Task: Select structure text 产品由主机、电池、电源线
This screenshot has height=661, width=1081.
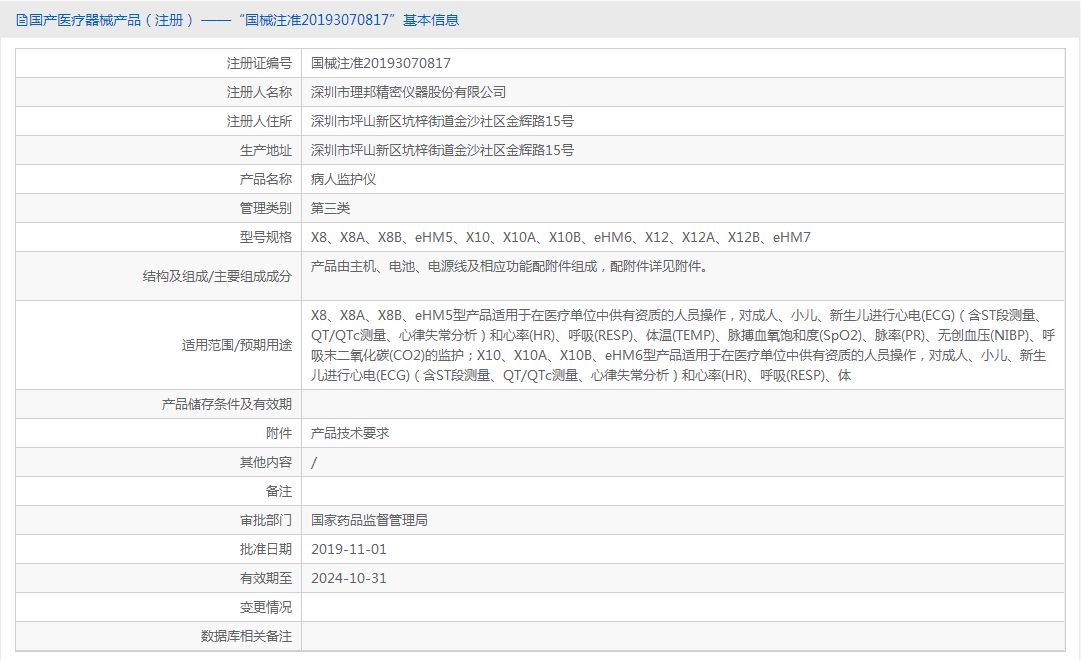Action: 510,267
